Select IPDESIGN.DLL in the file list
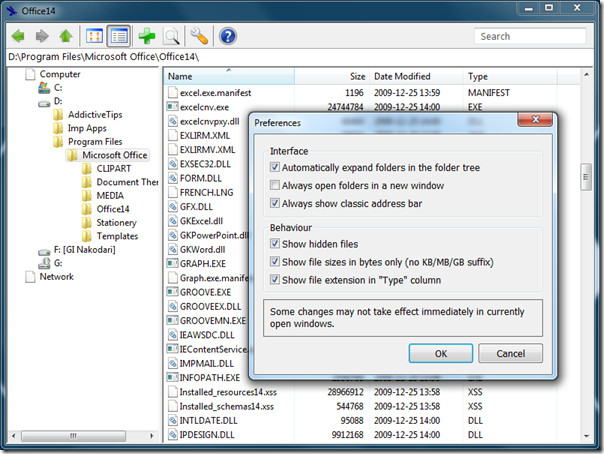The width and height of the screenshot is (604, 454). [207, 435]
